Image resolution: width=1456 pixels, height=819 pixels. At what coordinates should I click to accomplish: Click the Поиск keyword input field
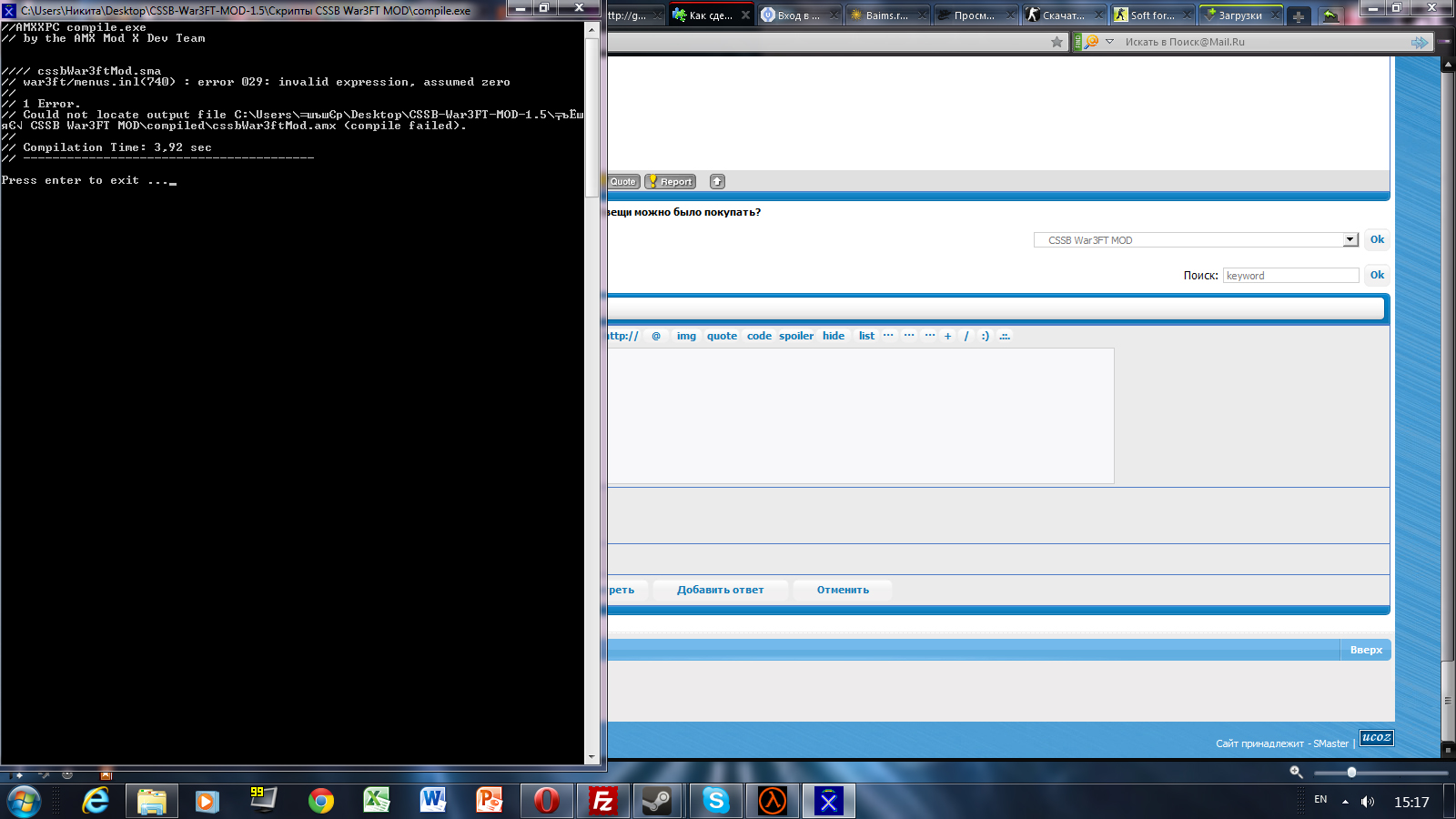coord(1290,276)
